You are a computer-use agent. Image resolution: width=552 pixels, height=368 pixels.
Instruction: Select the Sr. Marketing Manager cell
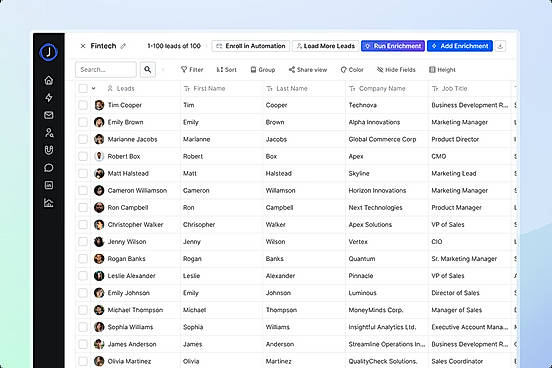pyautogui.click(x=470, y=259)
